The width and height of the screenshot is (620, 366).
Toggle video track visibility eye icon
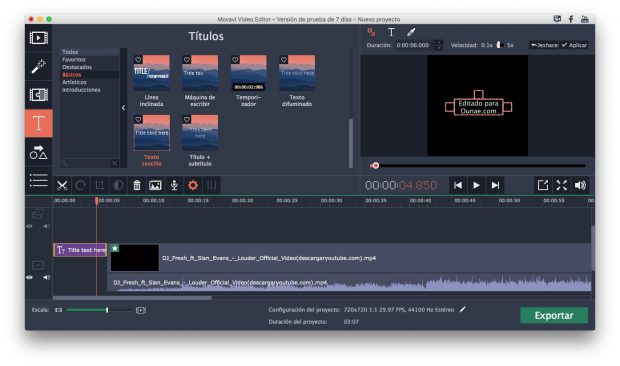tap(30, 277)
